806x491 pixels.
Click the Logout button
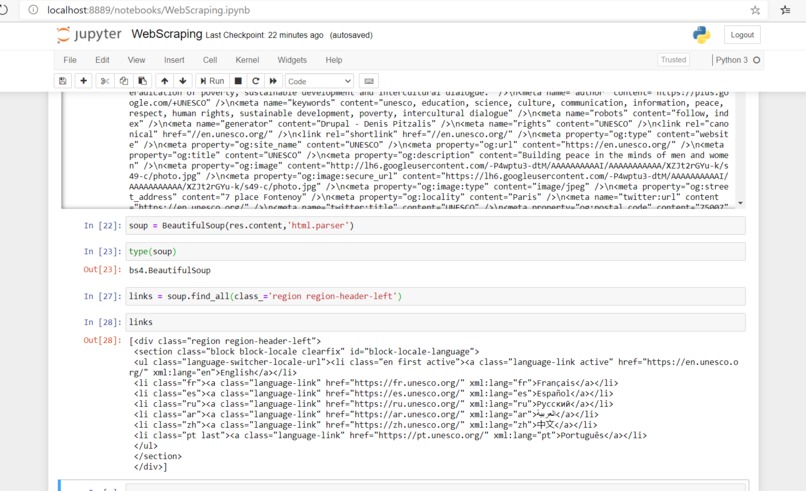[742, 35]
